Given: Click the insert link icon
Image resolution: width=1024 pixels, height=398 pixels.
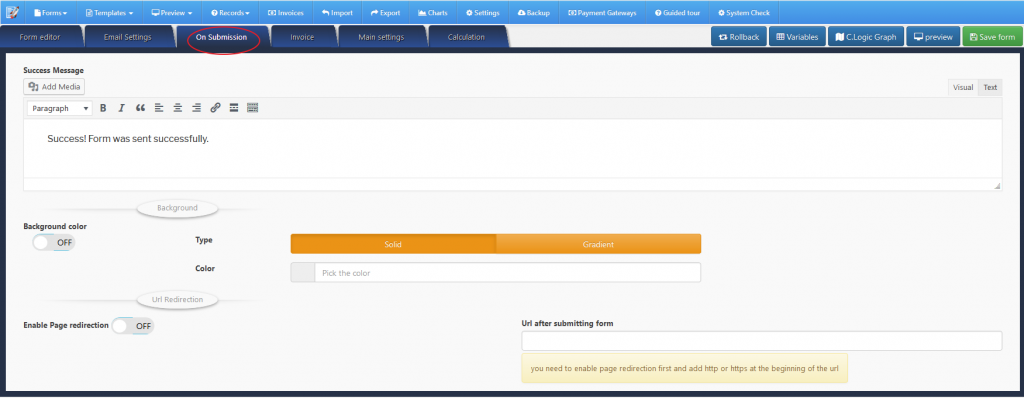Looking at the screenshot, I should 216,108.
